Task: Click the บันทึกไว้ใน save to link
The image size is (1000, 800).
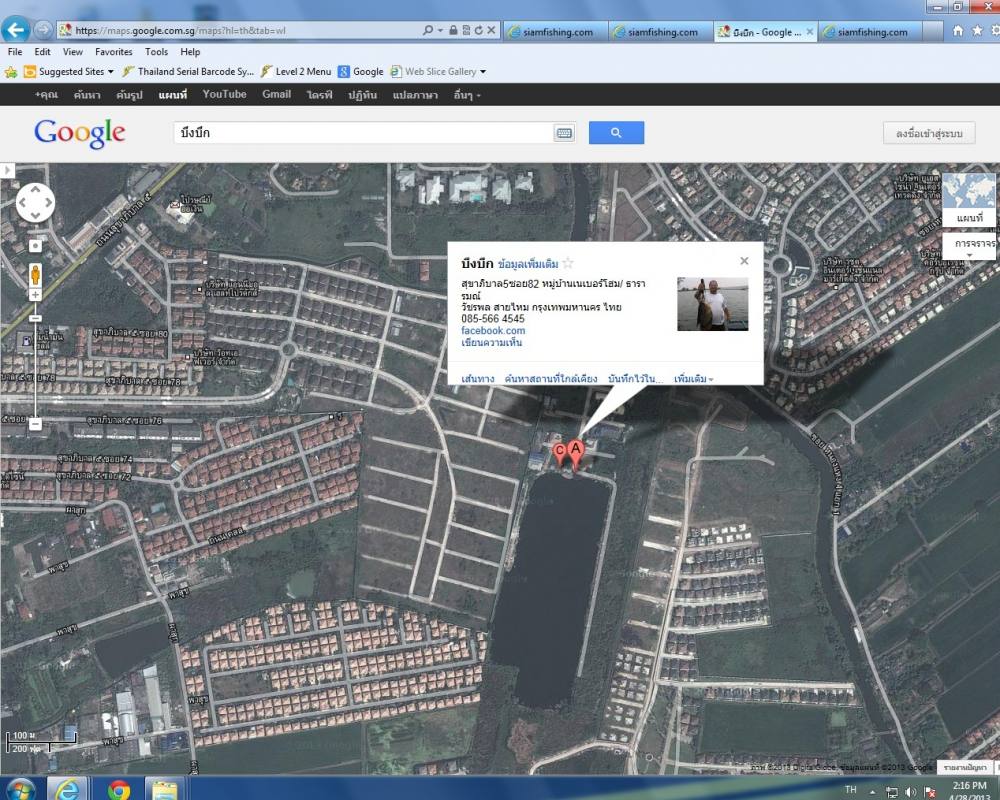Action: [635, 378]
